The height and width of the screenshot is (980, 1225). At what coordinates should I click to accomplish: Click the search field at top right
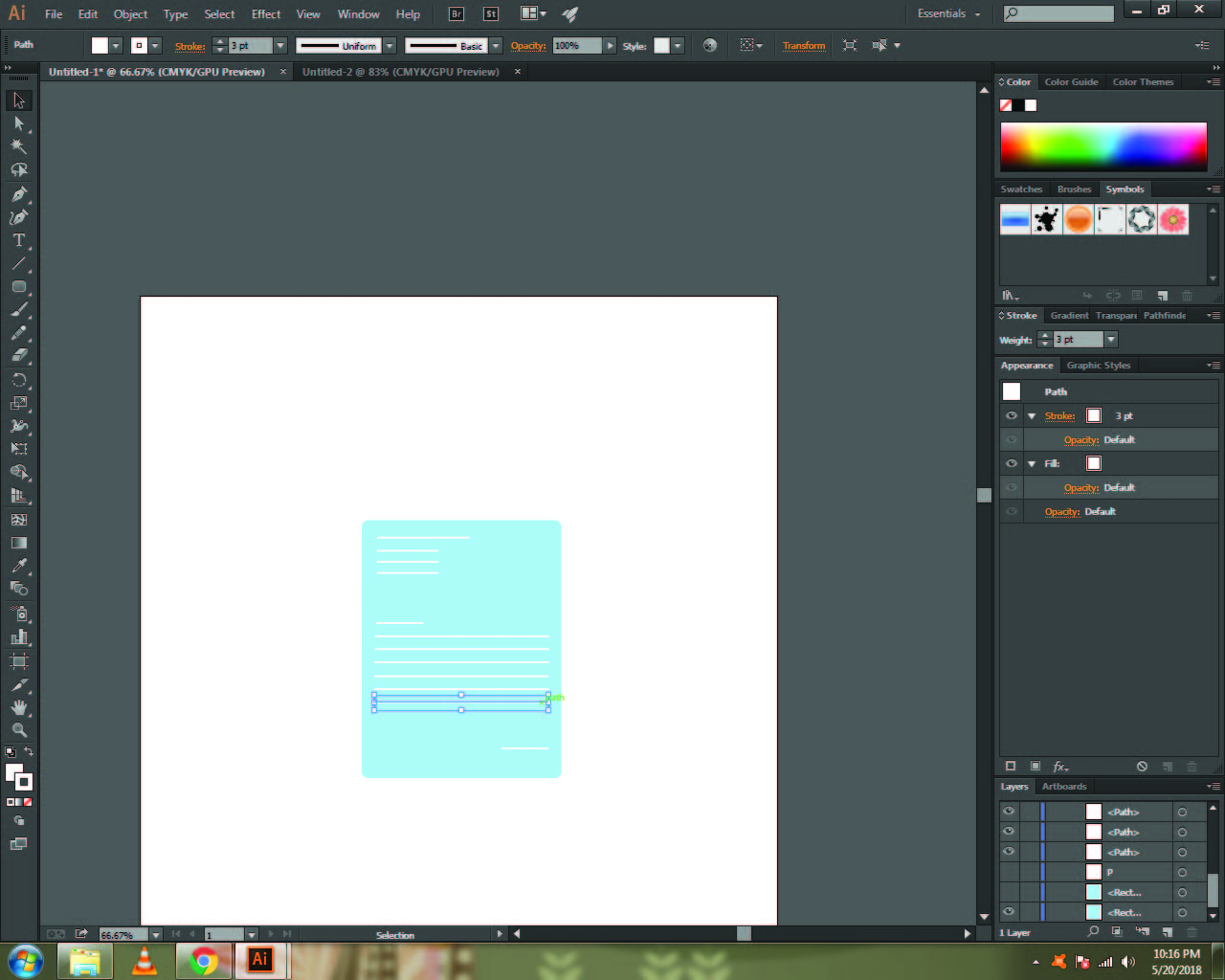pos(1058,13)
